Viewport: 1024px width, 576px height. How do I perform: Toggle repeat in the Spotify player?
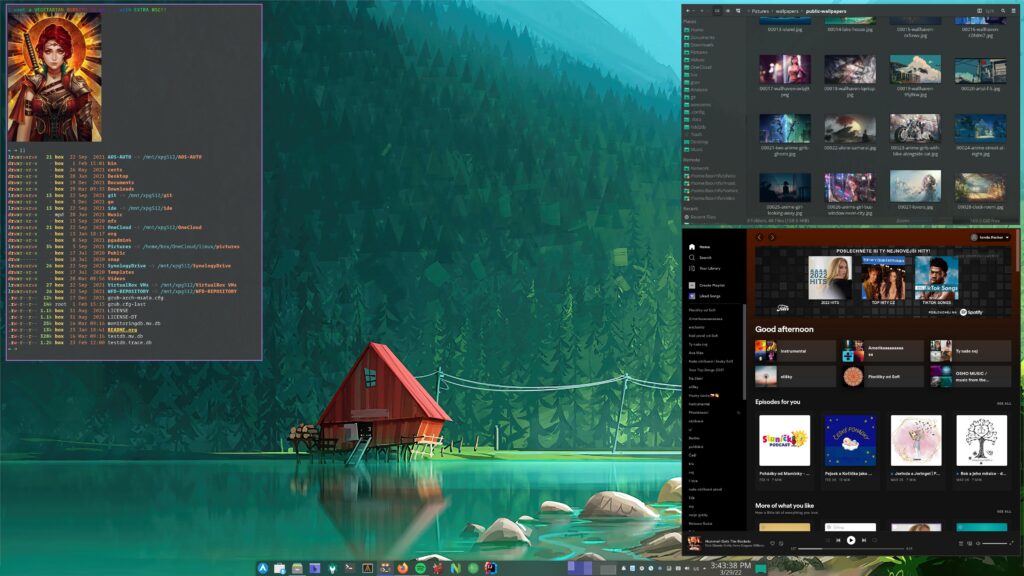point(877,540)
